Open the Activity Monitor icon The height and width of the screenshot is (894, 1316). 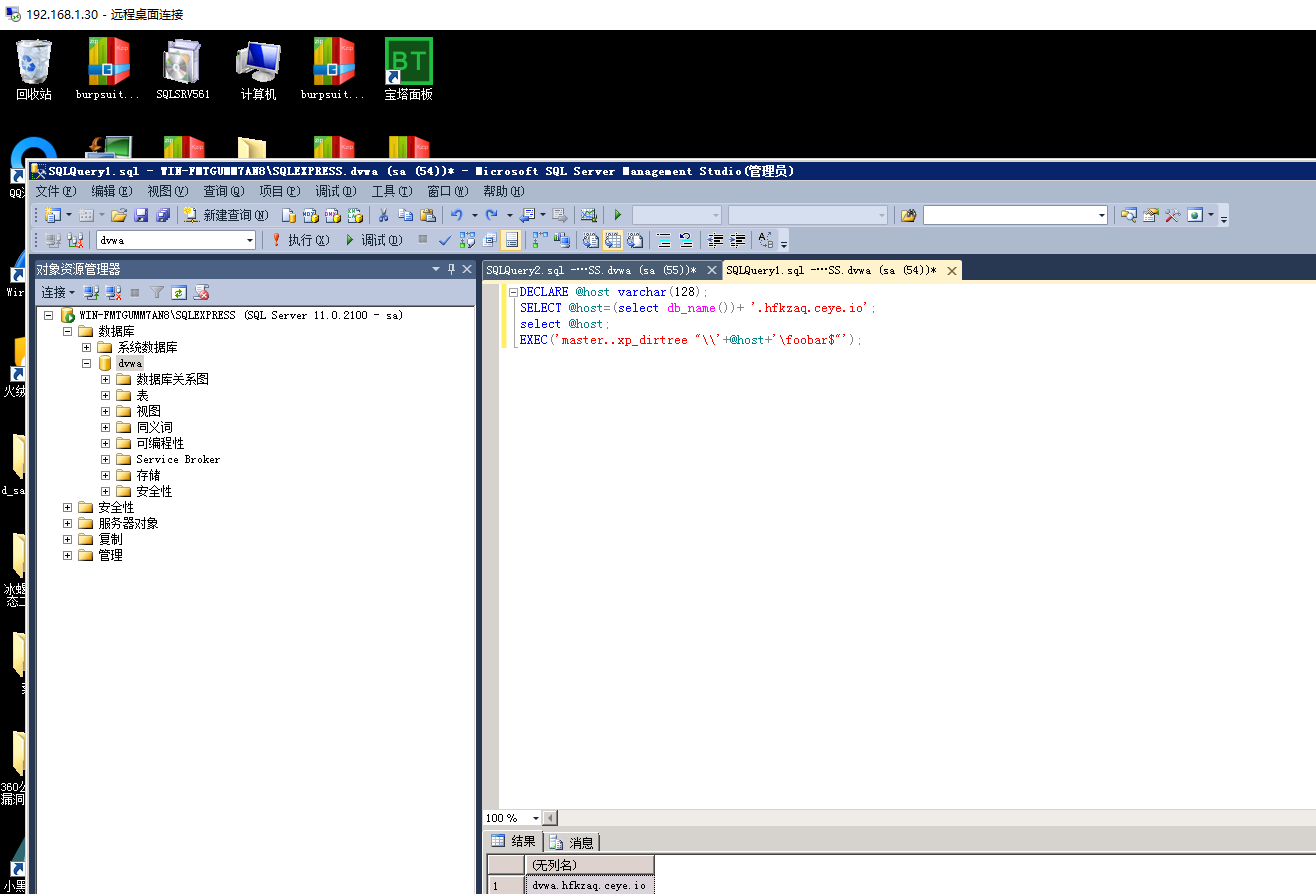tap(589, 215)
